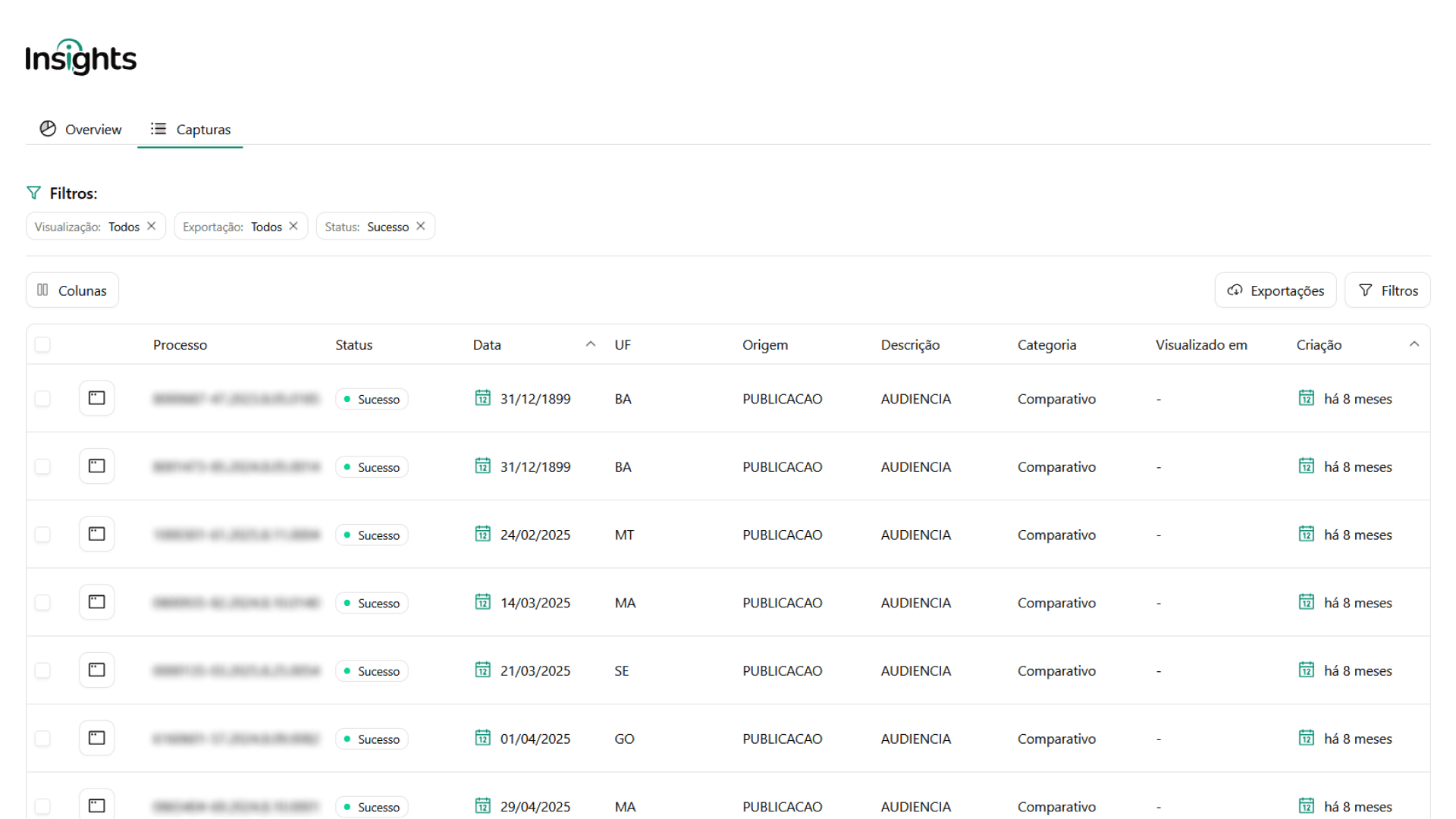The height and width of the screenshot is (819, 1456).
Task: Check the checkbox for the first BA row
Action: 42,399
